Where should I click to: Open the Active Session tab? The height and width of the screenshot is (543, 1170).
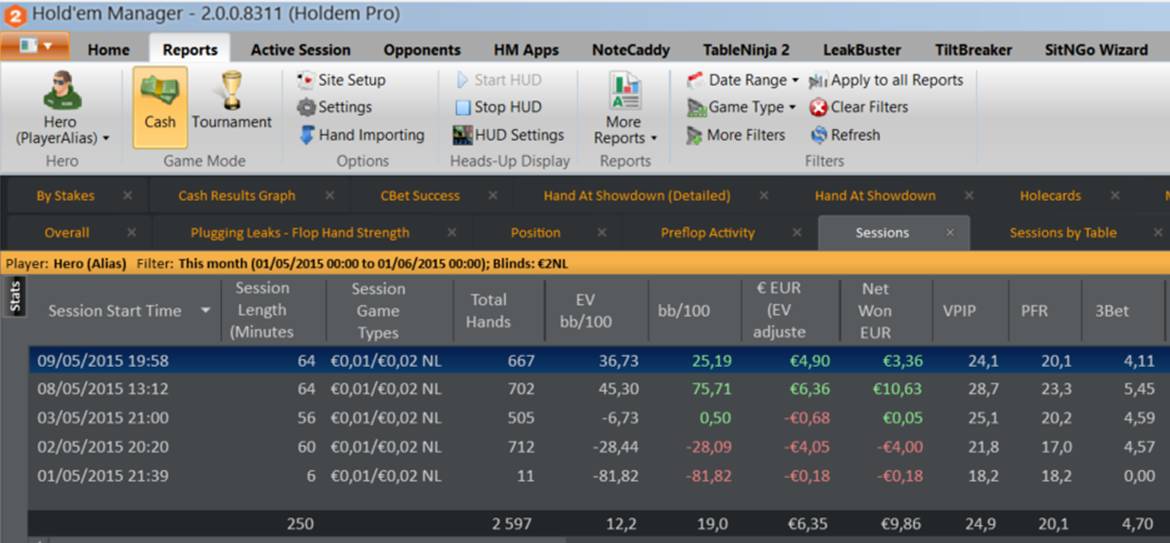301,50
